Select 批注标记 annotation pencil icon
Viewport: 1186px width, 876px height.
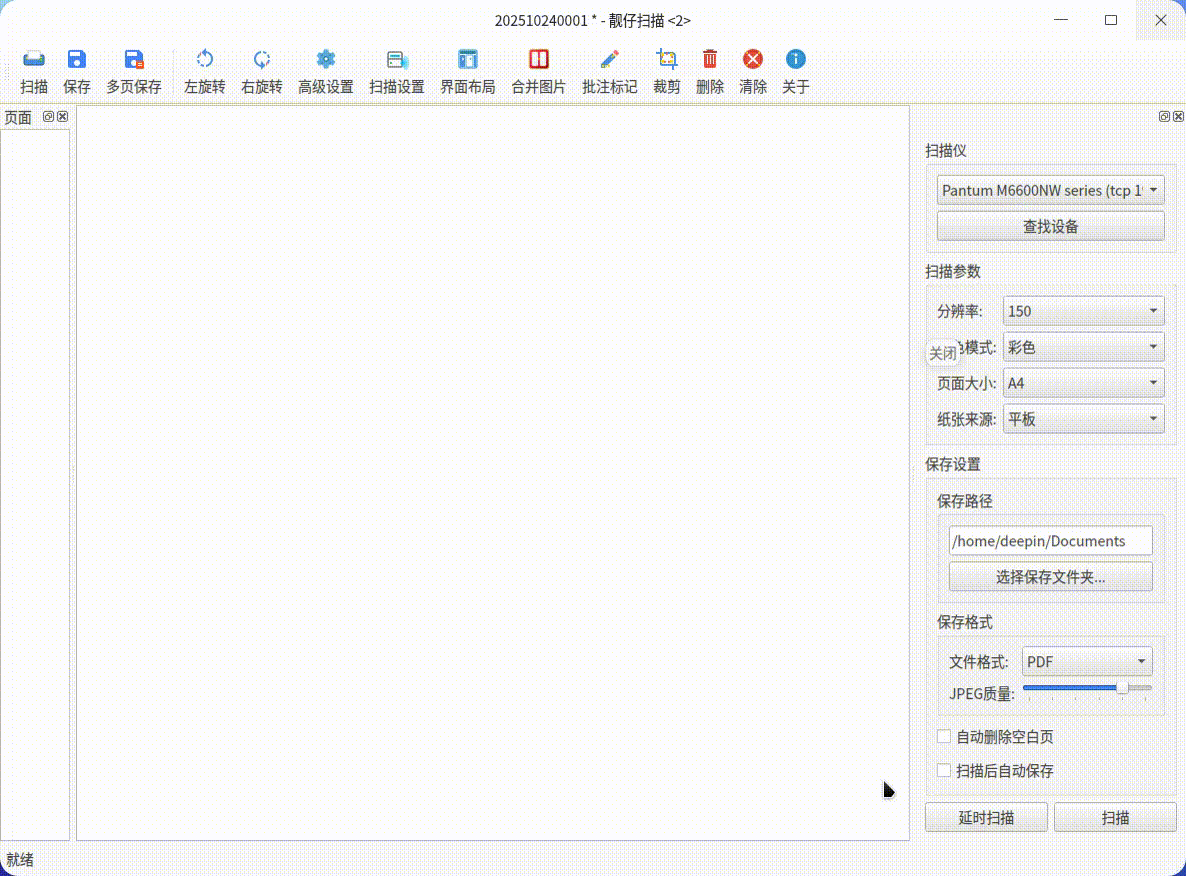click(x=610, y=60)
